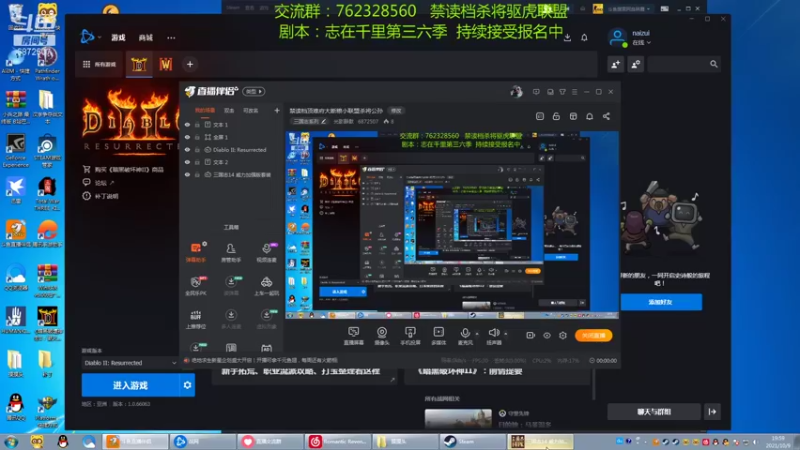This screenshot has width=800, height=450.
Task: Open the three-dots more menu in Battle.net
Action: tap(171, 38)
